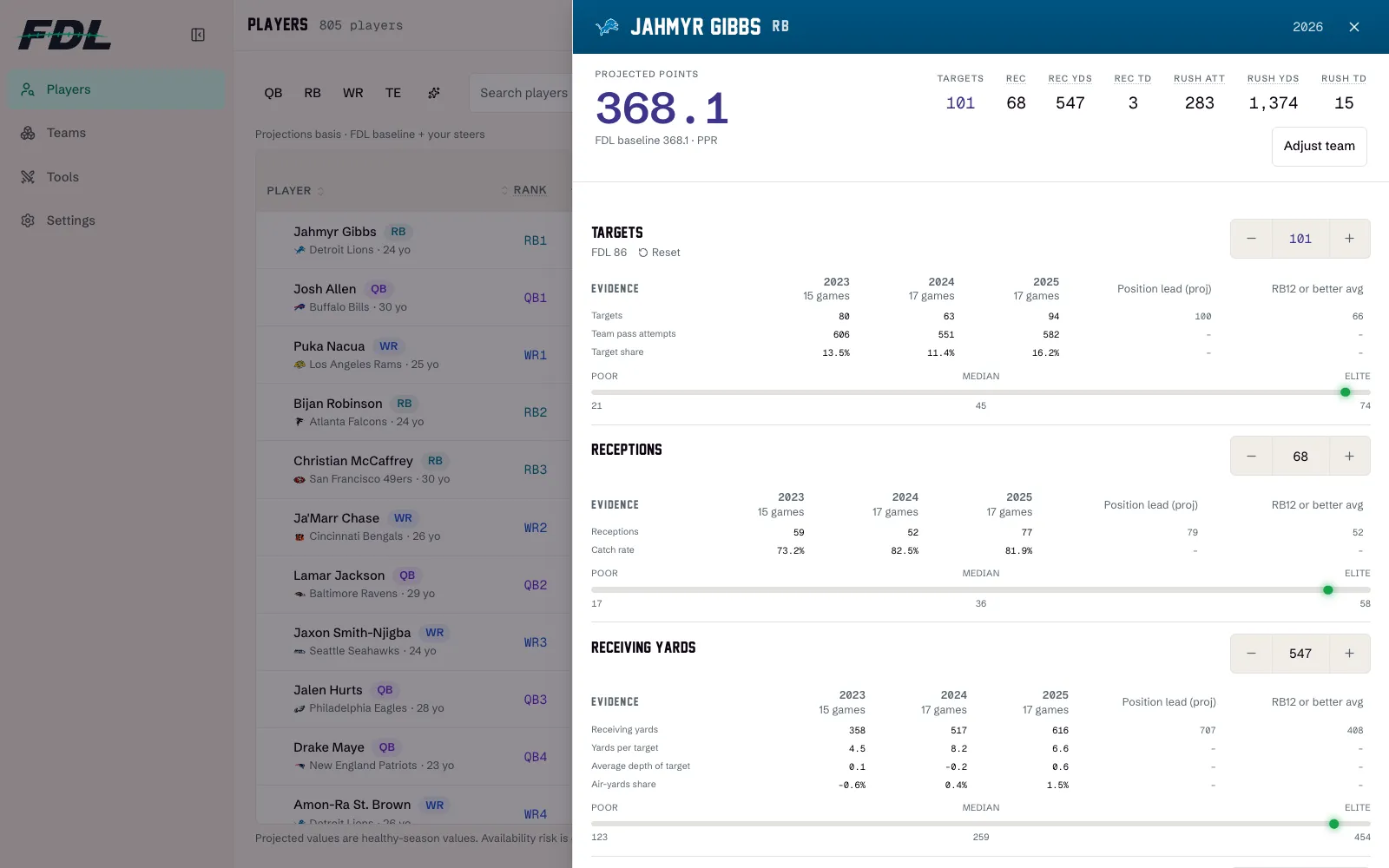
Task: Click the New England Patriots team logo
Action: click(x=300, y=766)
